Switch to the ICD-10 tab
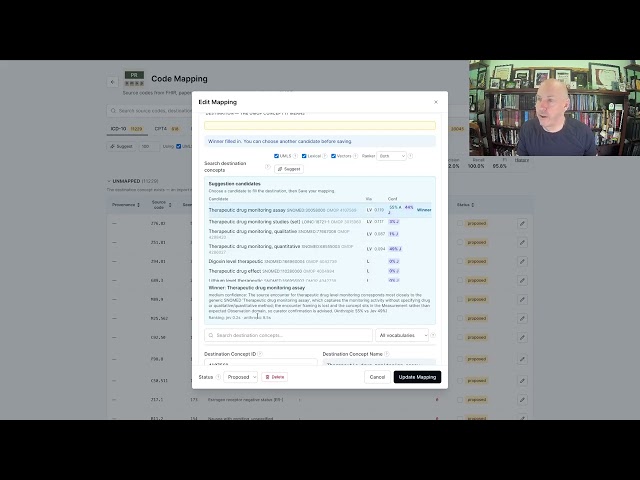The height and width of the screenshot is (480, 640). (x=127, y=129)
